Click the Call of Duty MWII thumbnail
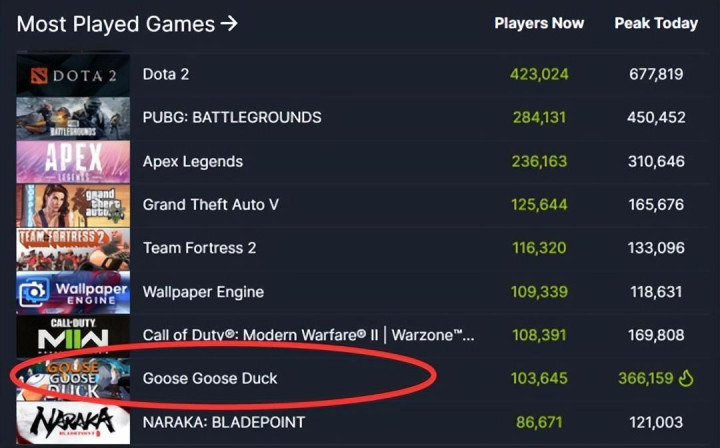 click(73, 336)
